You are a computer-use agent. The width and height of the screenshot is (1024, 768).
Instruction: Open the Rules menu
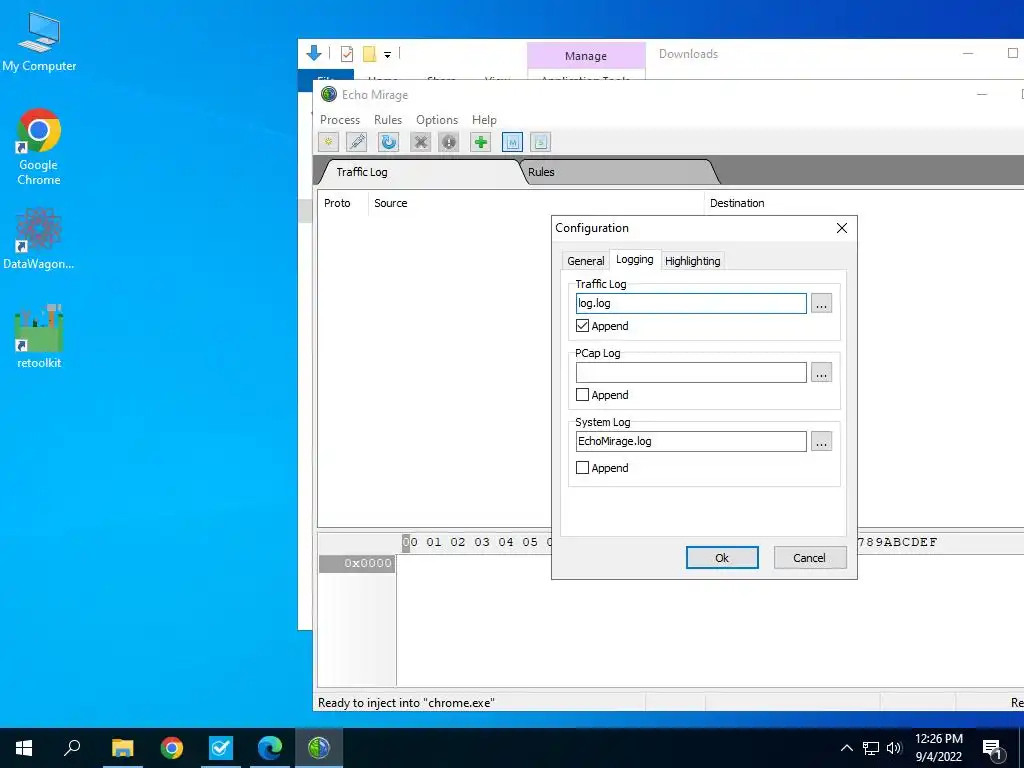[x=388, y=120]
